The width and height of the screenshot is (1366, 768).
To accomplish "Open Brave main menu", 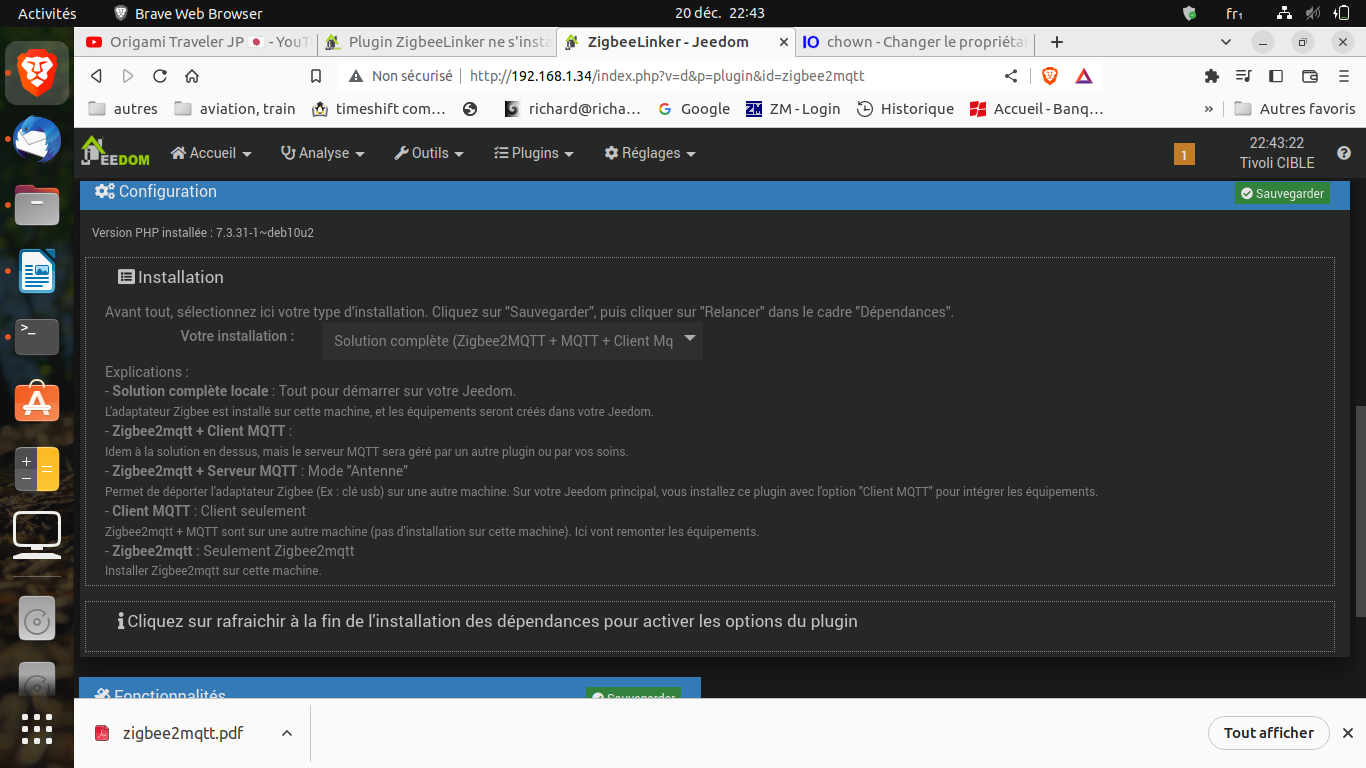I will coord(1342,76).
